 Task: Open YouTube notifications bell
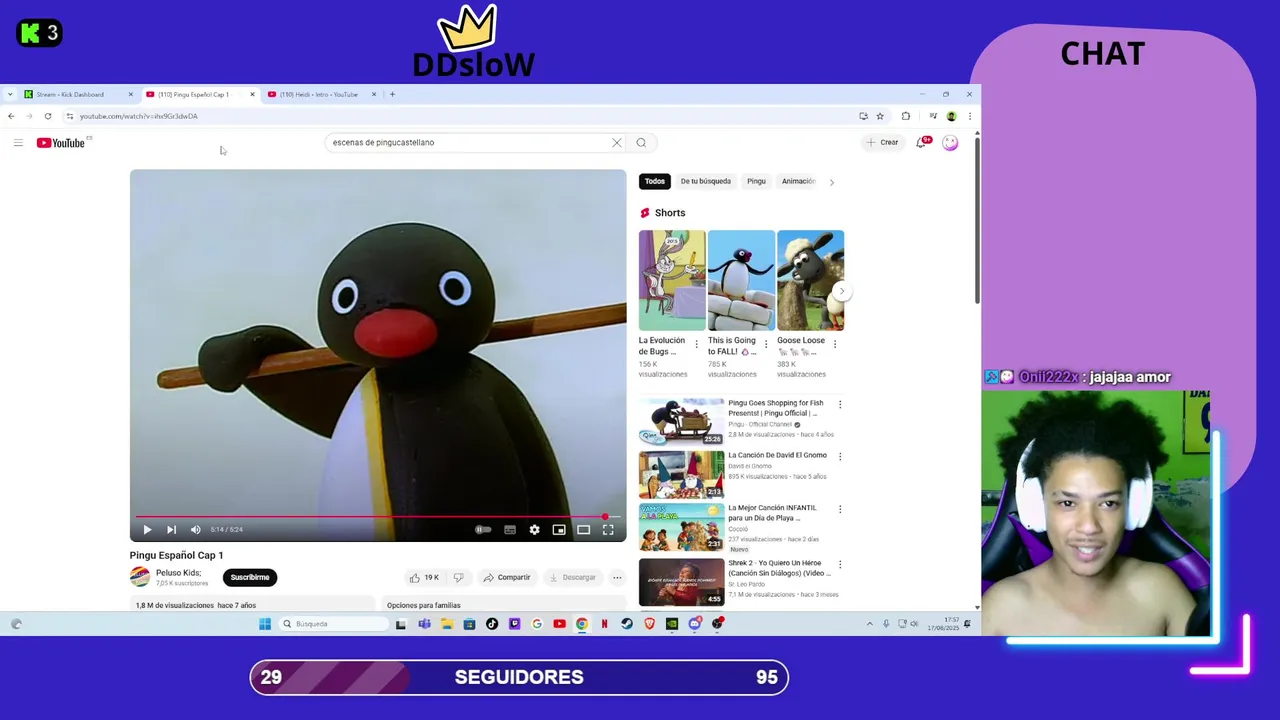point(921,143)
